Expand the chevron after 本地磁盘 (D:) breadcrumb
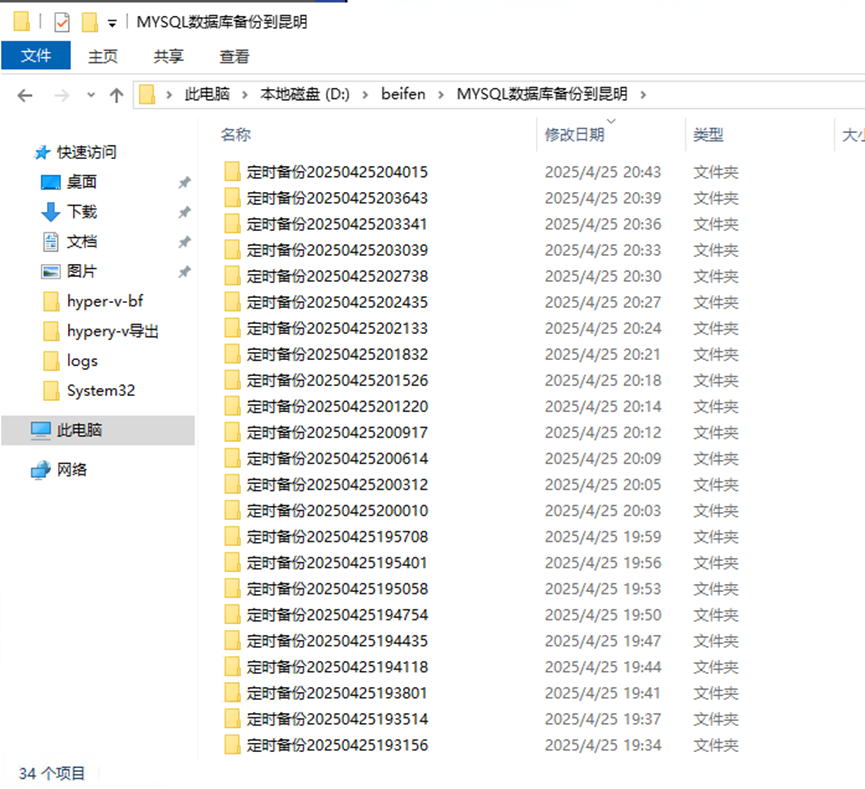This screenshot has height=789, width=865. (365, 95)
